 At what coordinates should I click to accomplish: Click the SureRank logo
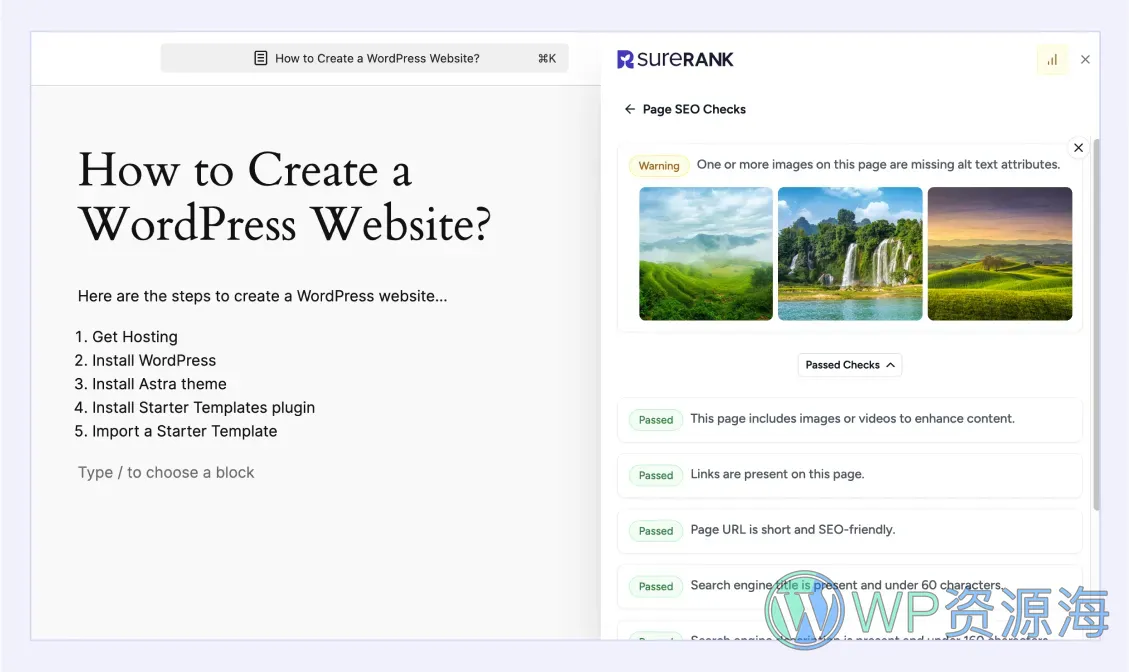pos(675,59)
